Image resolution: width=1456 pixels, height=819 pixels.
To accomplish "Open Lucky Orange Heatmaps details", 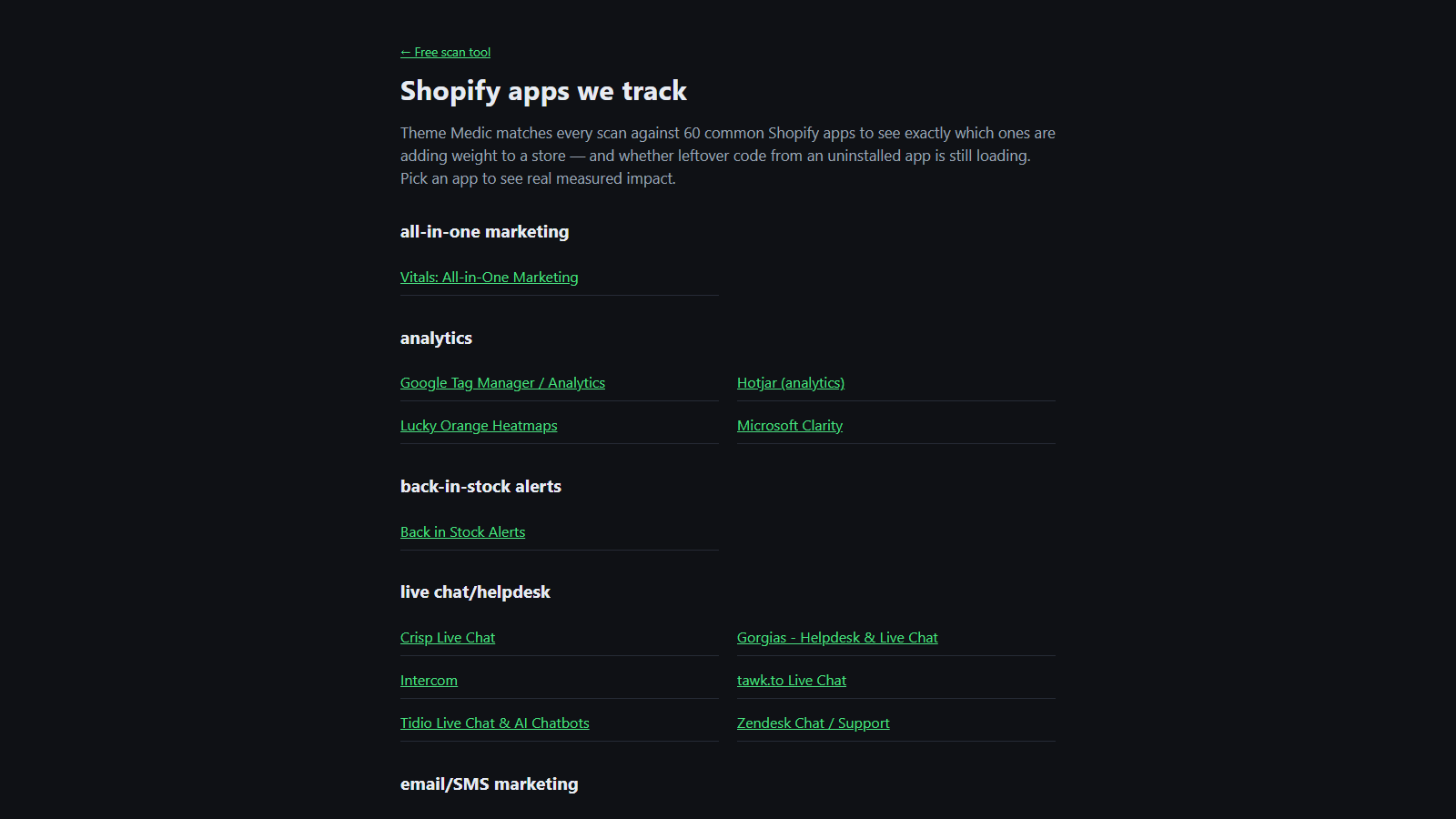I will (479, 426).
